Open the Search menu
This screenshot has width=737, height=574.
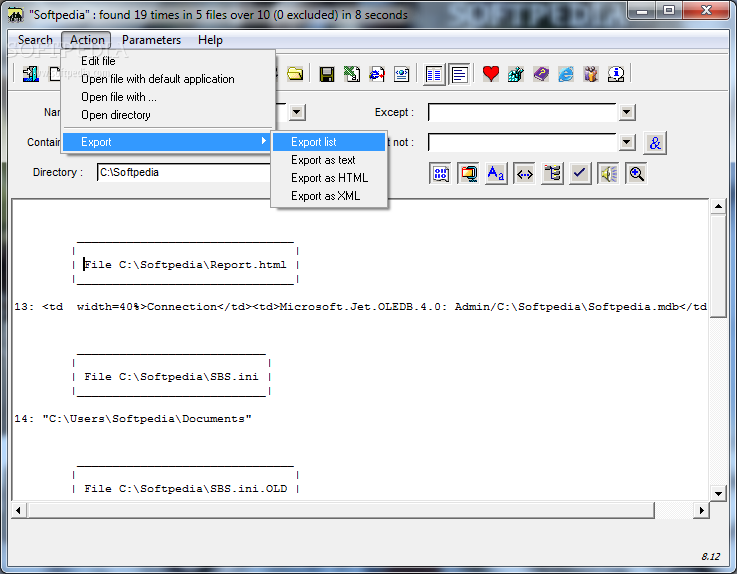point(35,40)
